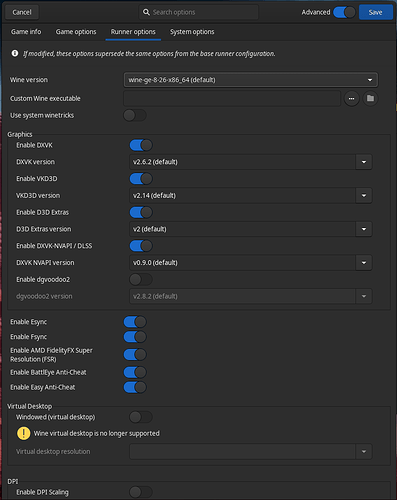397x500 pixels.
Task: Enable Windowed (virtual desktop) switch
Action: coord(141,417)
